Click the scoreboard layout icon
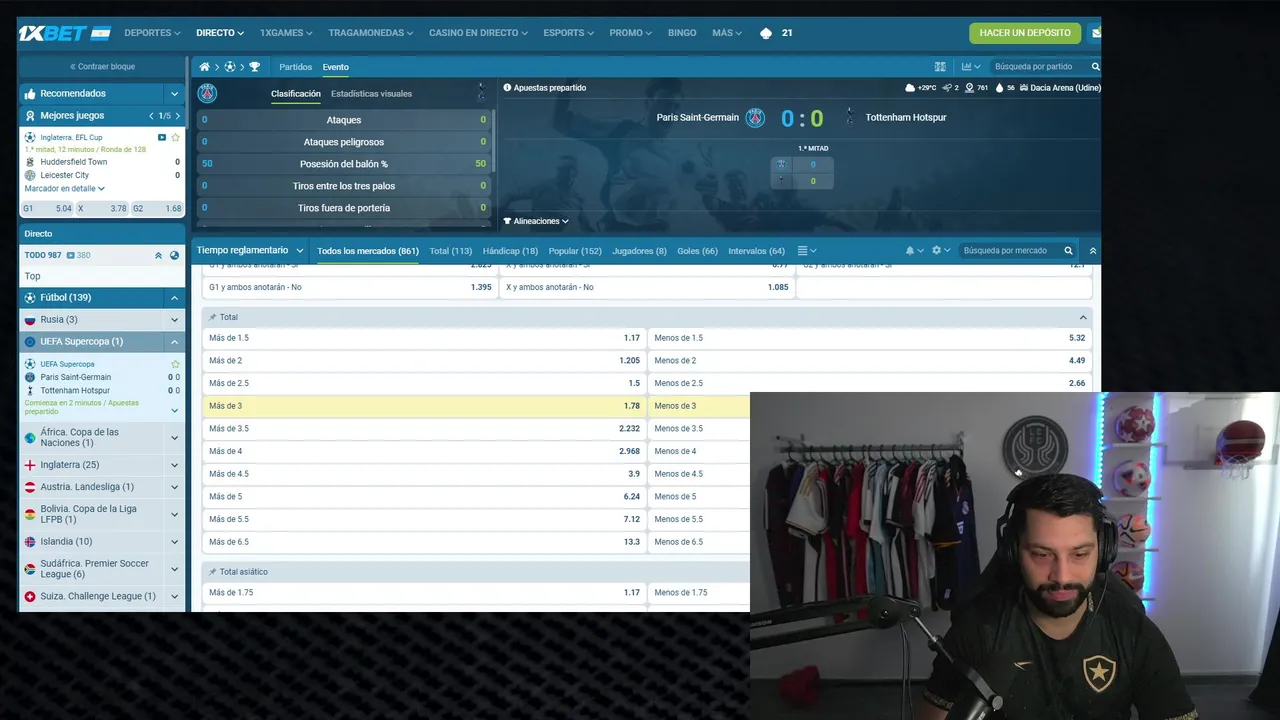 pyautogui.click(x=940, y=67)
